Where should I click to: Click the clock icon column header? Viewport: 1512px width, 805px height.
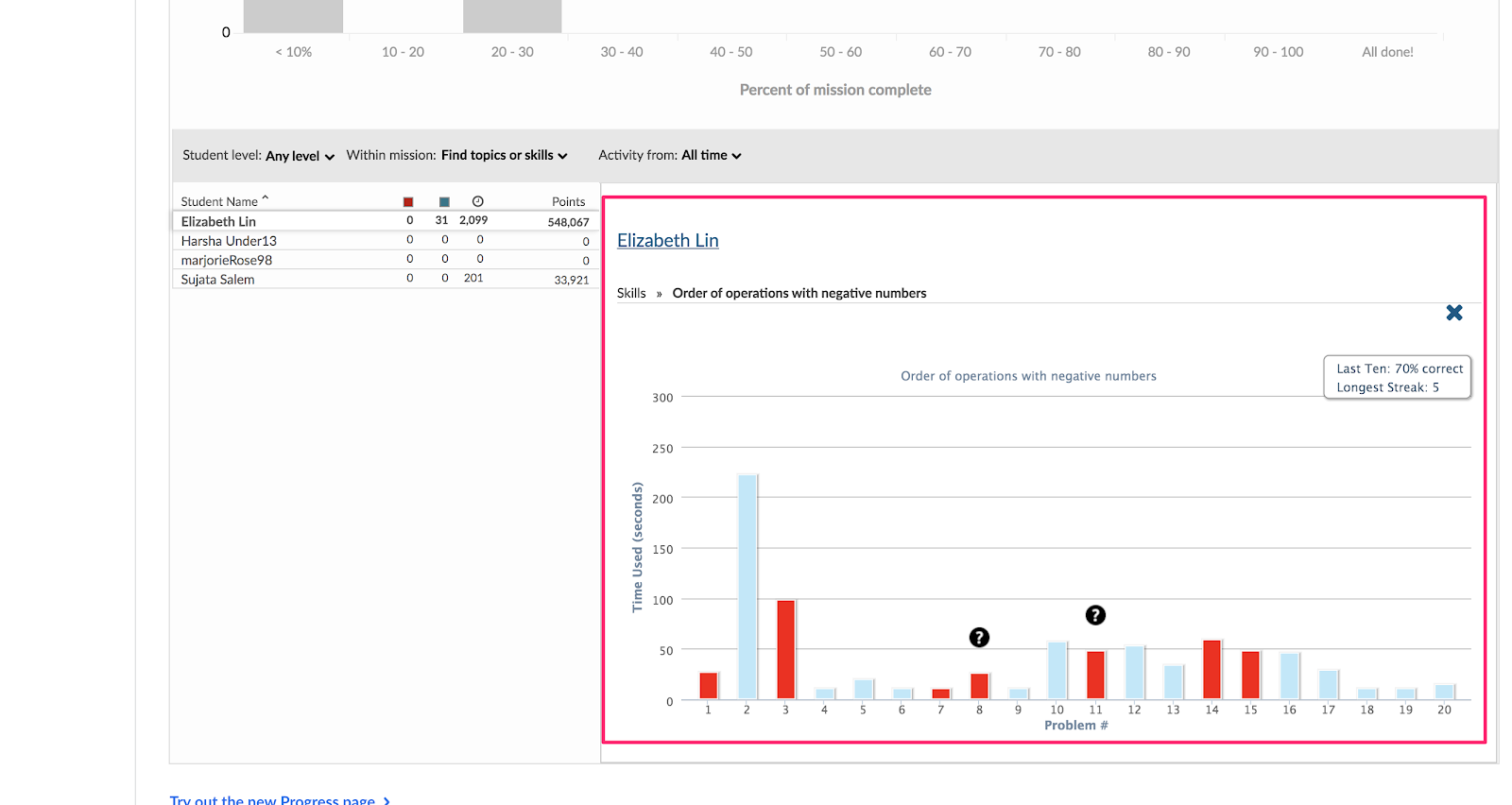[x=478, y=202]
